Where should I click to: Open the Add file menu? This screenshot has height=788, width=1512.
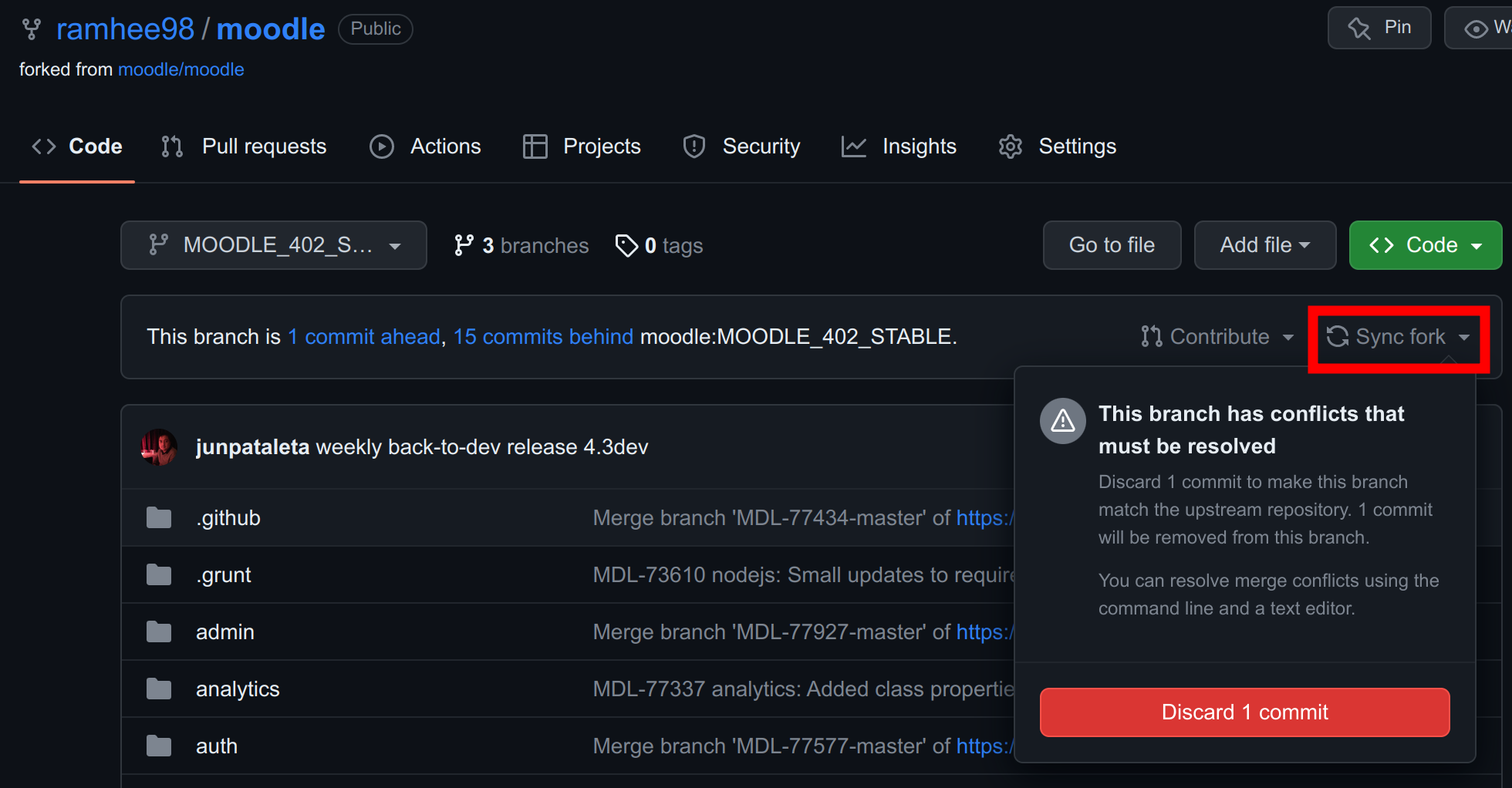pyautogui.click(x=1264, y=245)
